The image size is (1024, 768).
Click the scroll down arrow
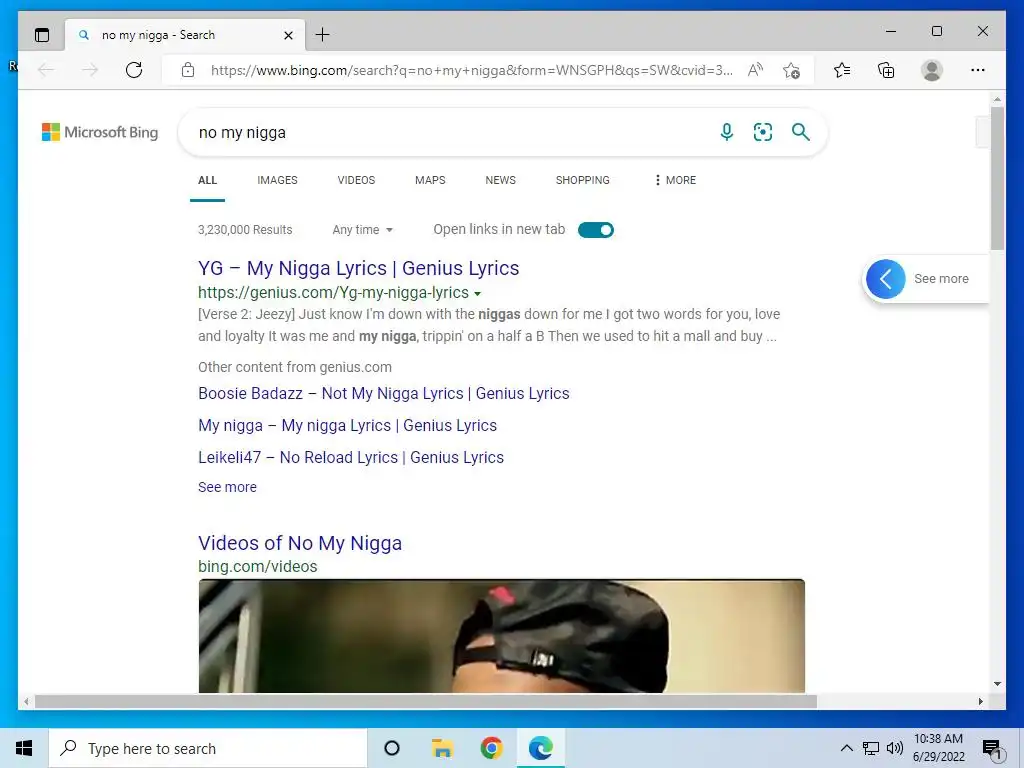(x=997, y=684)
